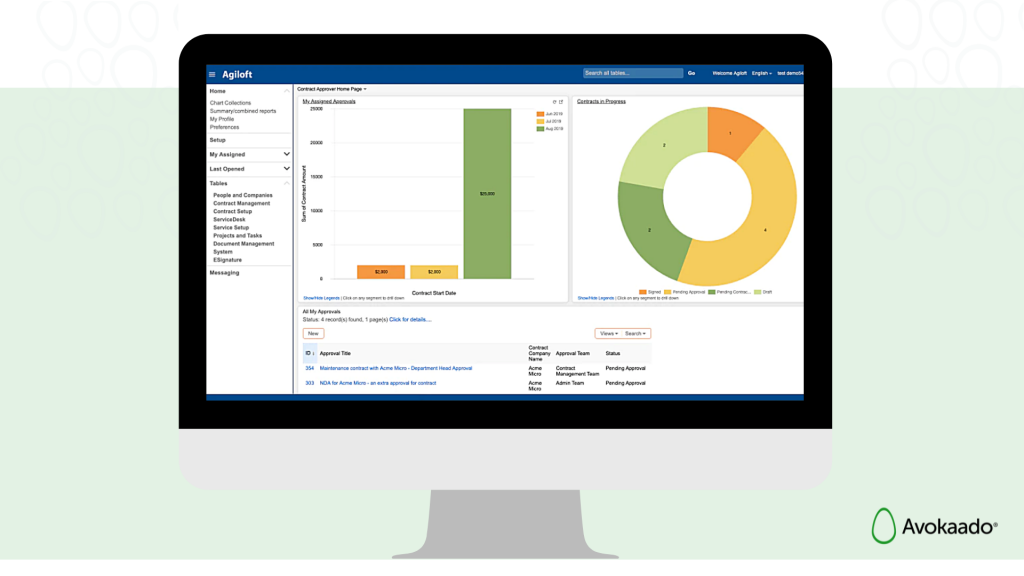Open the Maintenance contract with Acme Micro approval
This screenshot has height=576, width=1024.
click(x=395, y=368)
